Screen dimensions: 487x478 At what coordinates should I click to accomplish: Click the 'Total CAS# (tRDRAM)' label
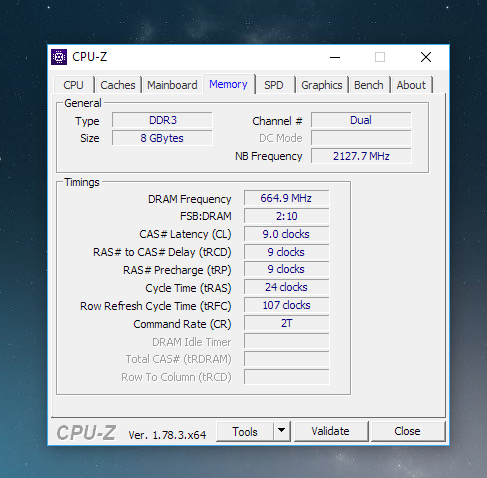click(178, 359)
